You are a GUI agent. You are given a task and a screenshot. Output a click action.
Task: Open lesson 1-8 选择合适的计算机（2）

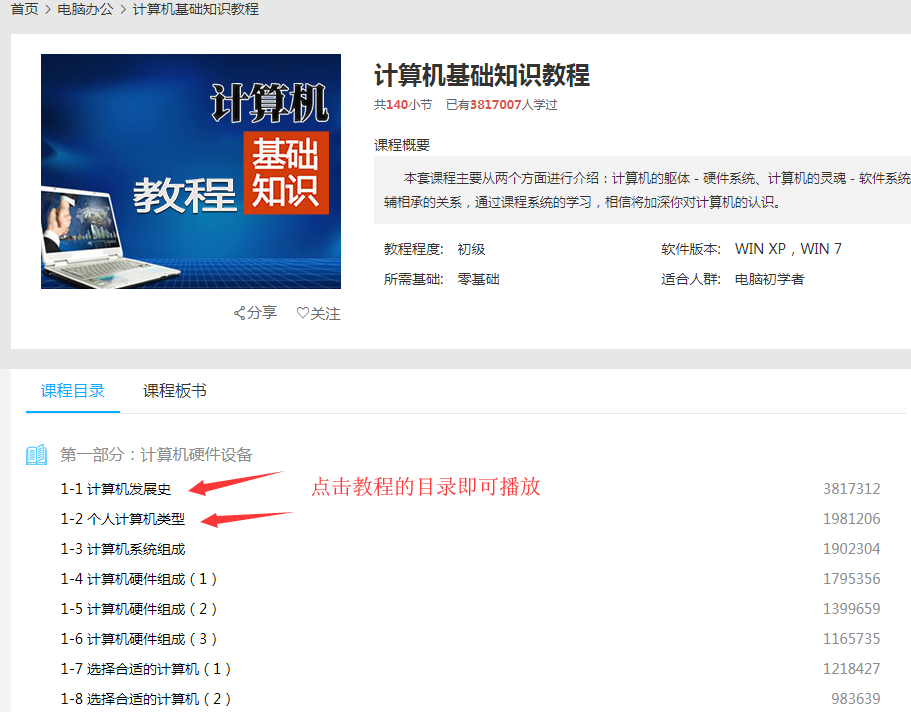(x=146, y=699)
